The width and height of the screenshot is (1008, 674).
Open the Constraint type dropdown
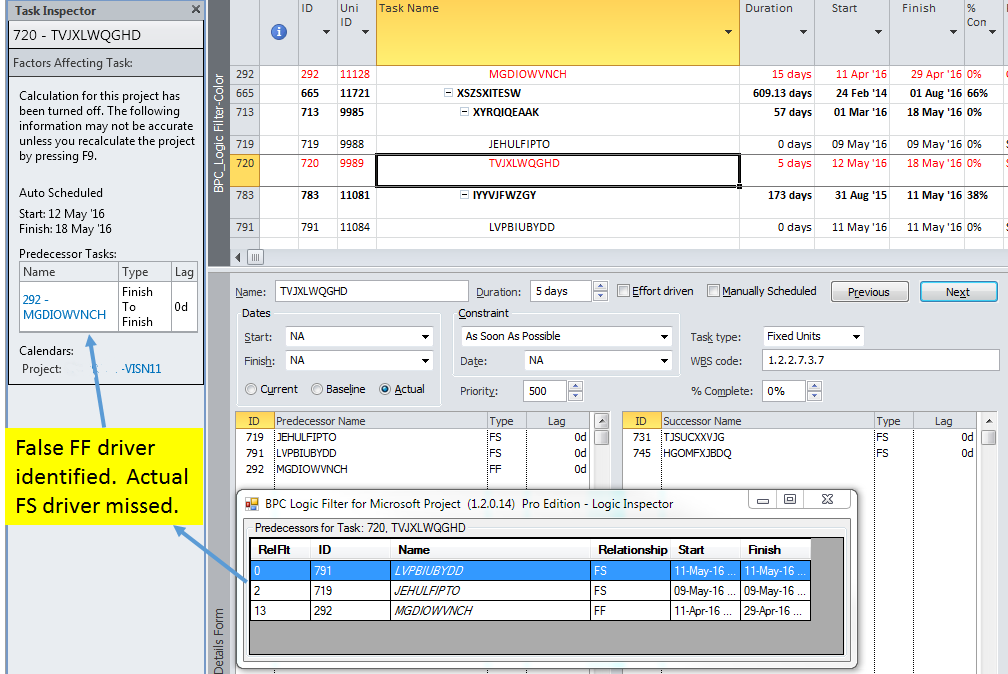(x=664, y=336)
